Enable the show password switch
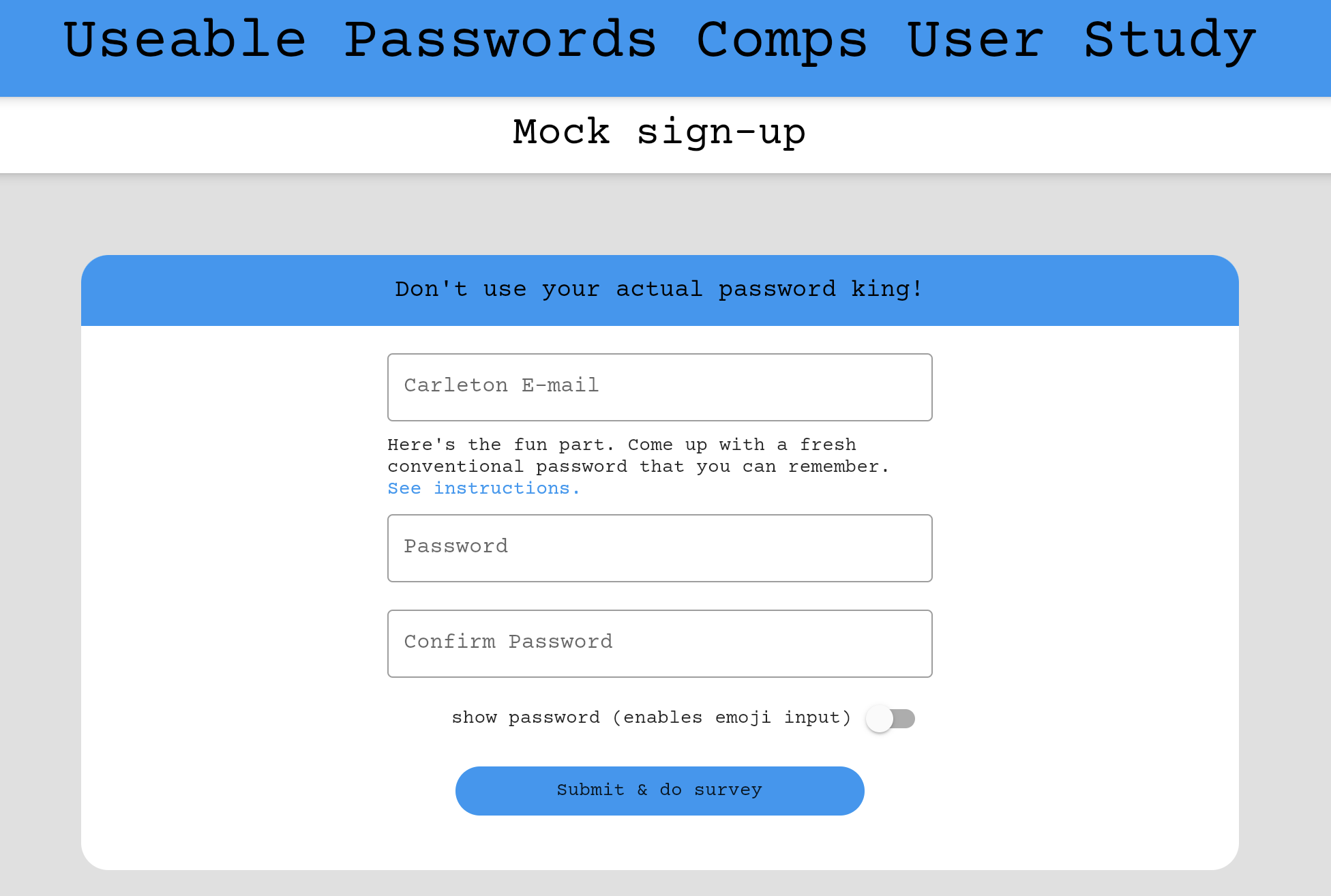The width and height of the screenshot is (1331, 896). tap(890, 718)
